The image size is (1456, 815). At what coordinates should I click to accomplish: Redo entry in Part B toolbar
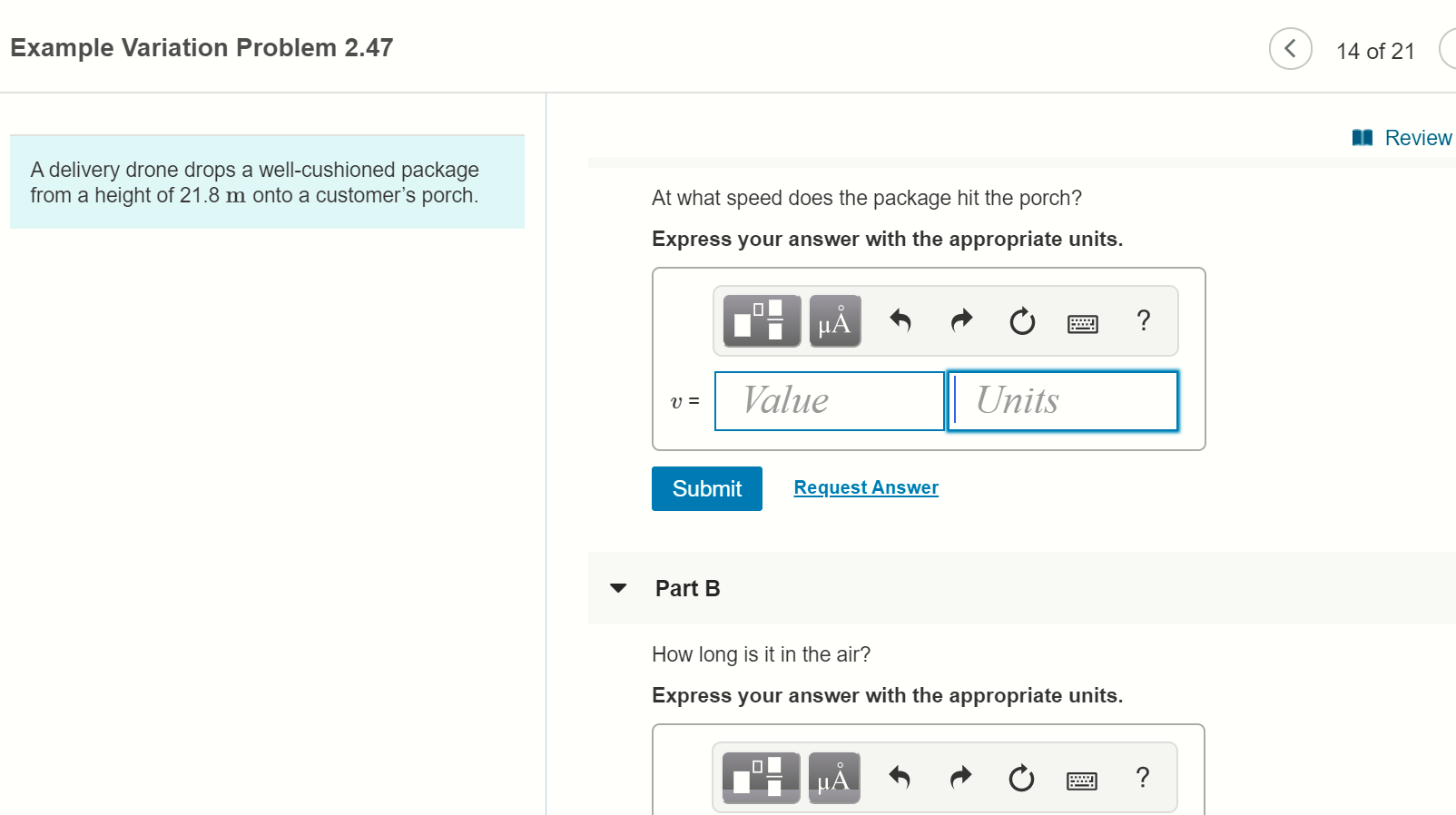(x=960, y=777)
